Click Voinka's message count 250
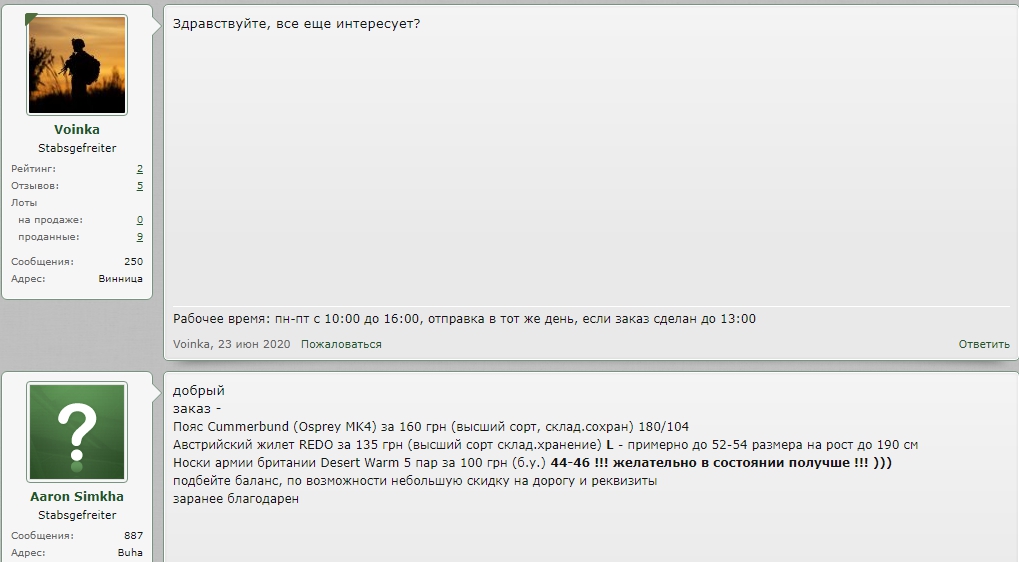The height and width of the screenshot is (562, 1019). [x=133, y=262]
